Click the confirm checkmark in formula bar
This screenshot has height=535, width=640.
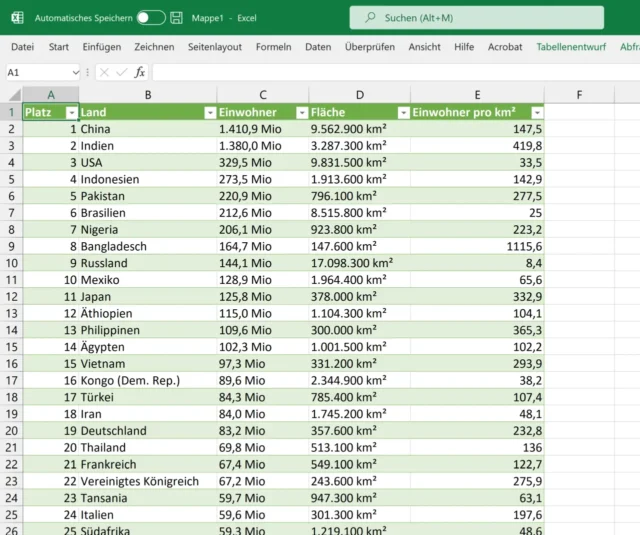click(122, 72)
